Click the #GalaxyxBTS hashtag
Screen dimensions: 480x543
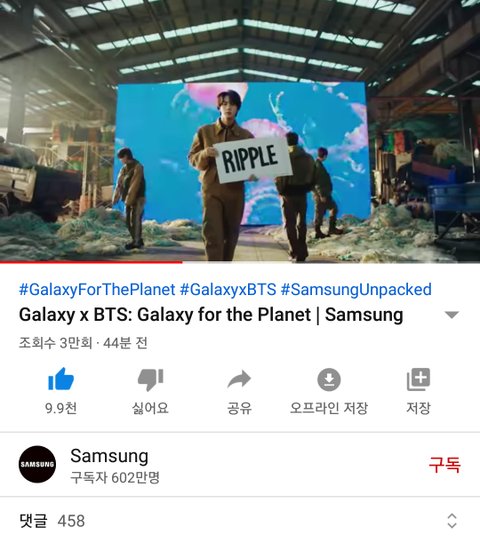tap(228, 290)
